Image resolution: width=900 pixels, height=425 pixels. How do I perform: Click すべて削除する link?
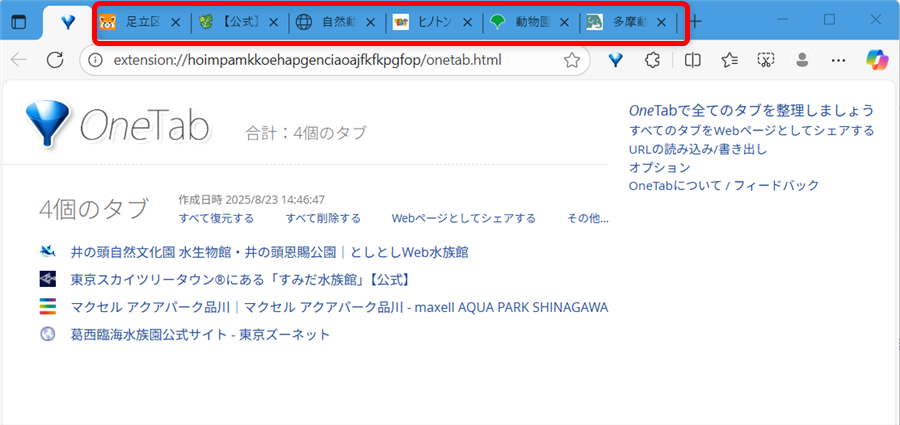pyautogui.click(x=323, y=218)
